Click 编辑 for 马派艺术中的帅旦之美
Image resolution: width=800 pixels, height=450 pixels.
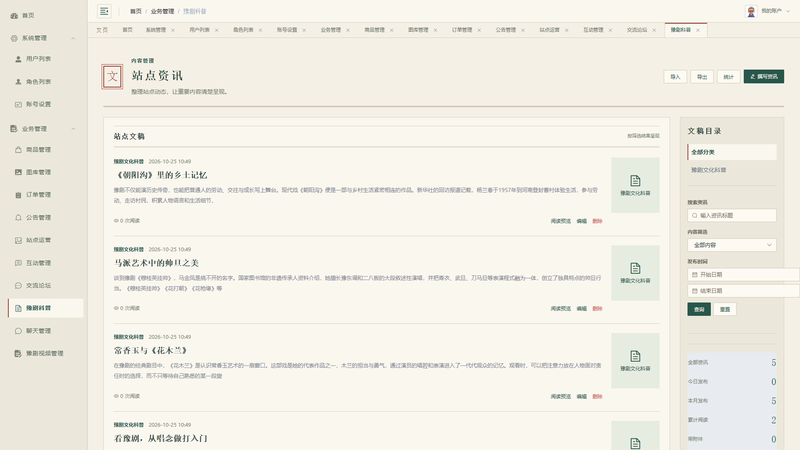point(582,309)
